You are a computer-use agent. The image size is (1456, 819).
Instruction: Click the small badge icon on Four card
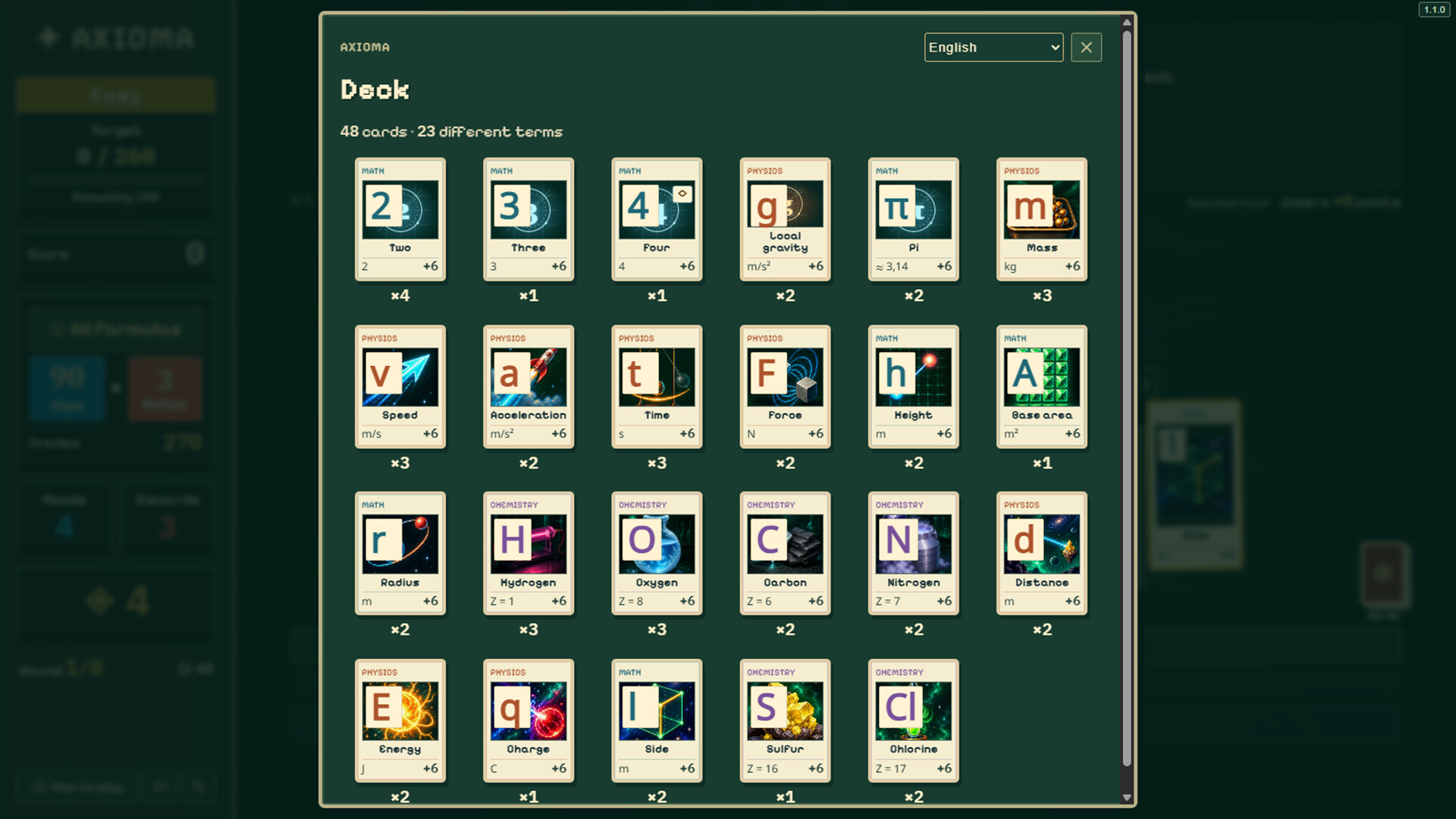tap(682, 194)
